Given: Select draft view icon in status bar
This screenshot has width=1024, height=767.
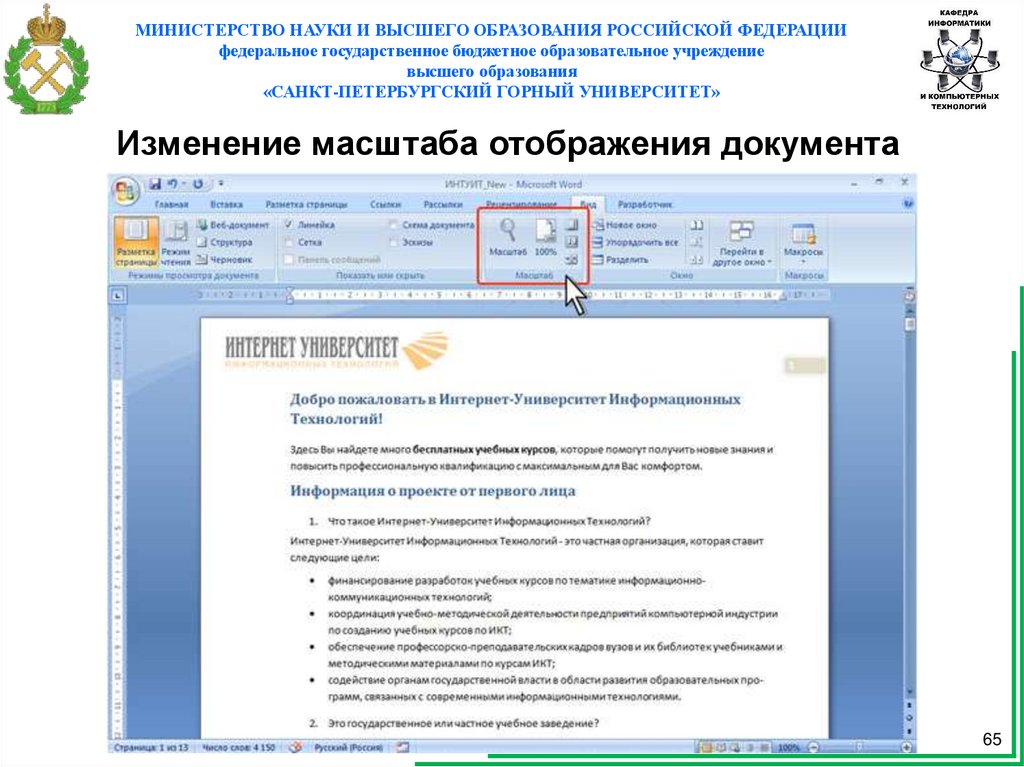Looking at the screenshot, I should (x=765, y=747).
